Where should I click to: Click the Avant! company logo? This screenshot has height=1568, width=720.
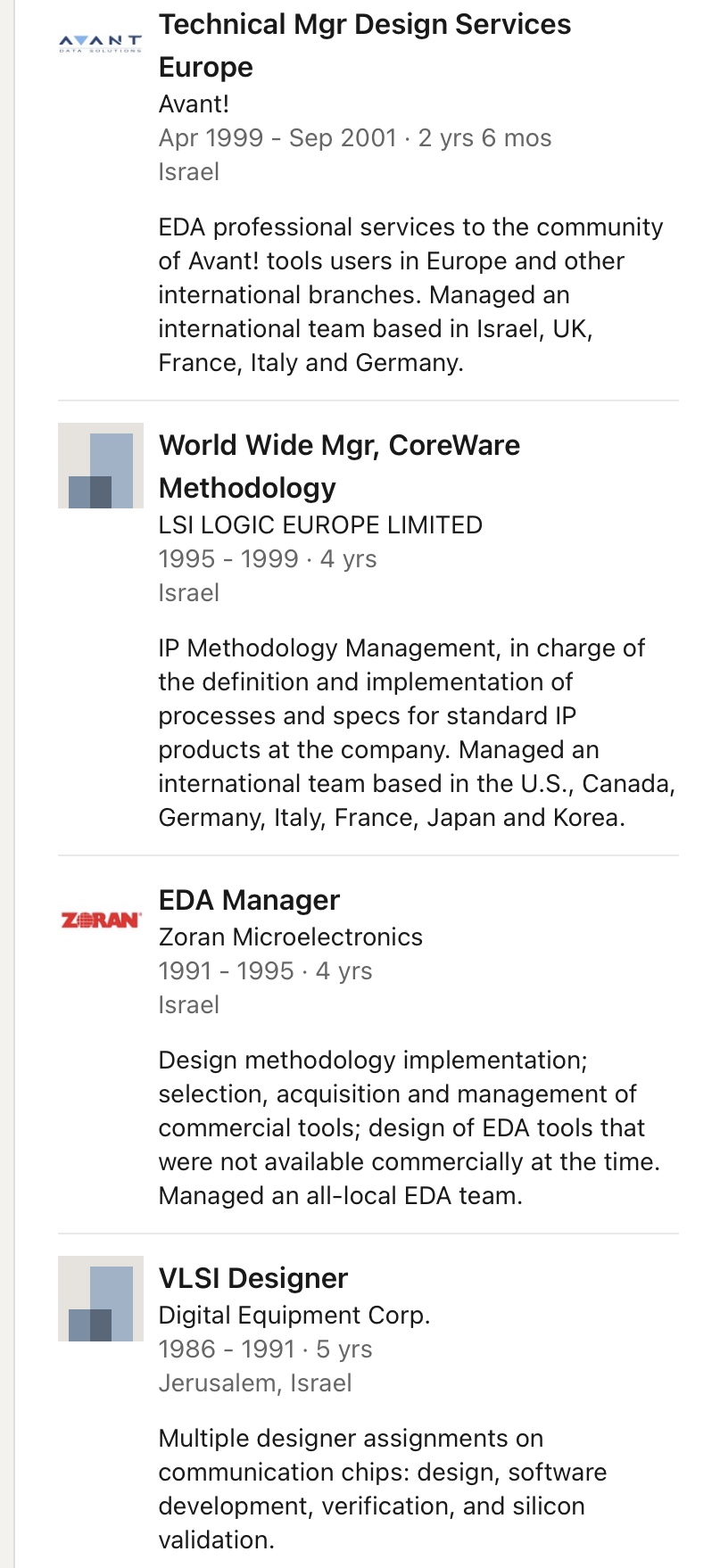(x=100, y=43)
